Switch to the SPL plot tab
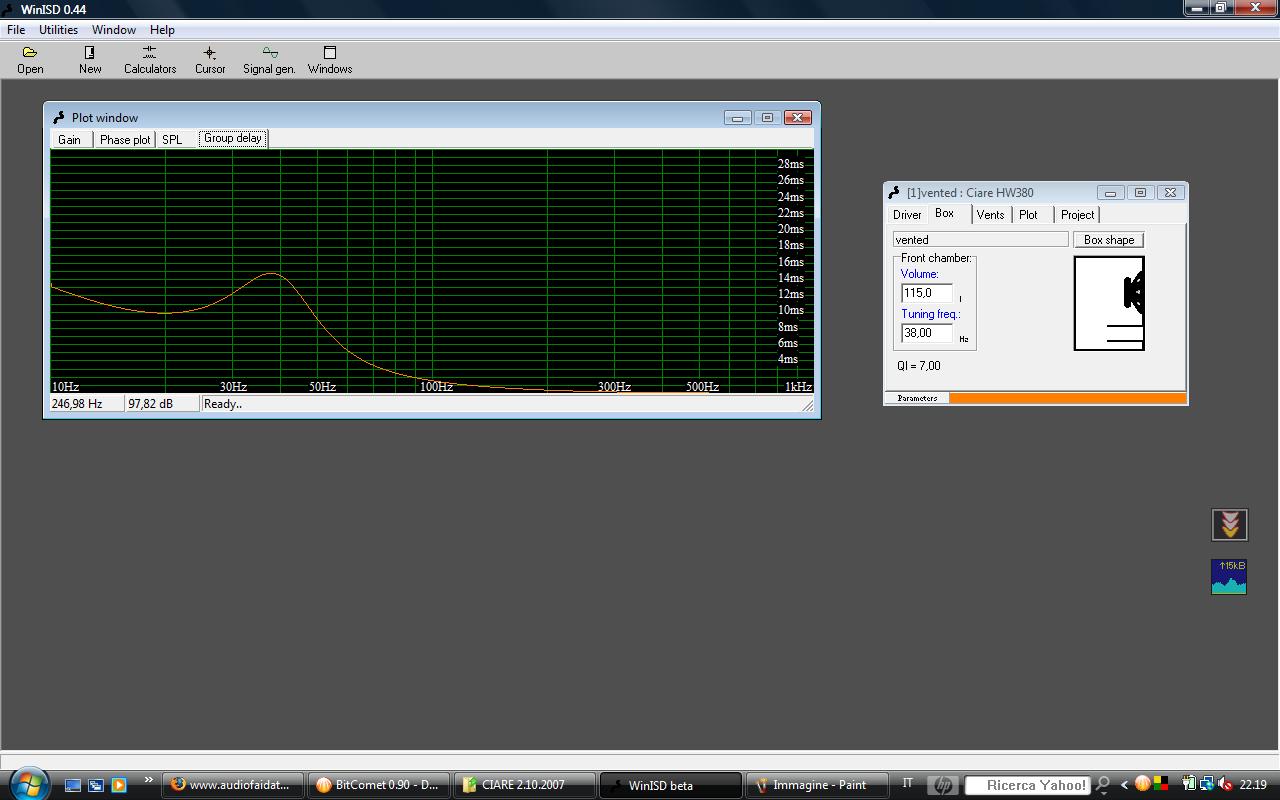This screenshot has width=1280, height=800. [172, 140]
